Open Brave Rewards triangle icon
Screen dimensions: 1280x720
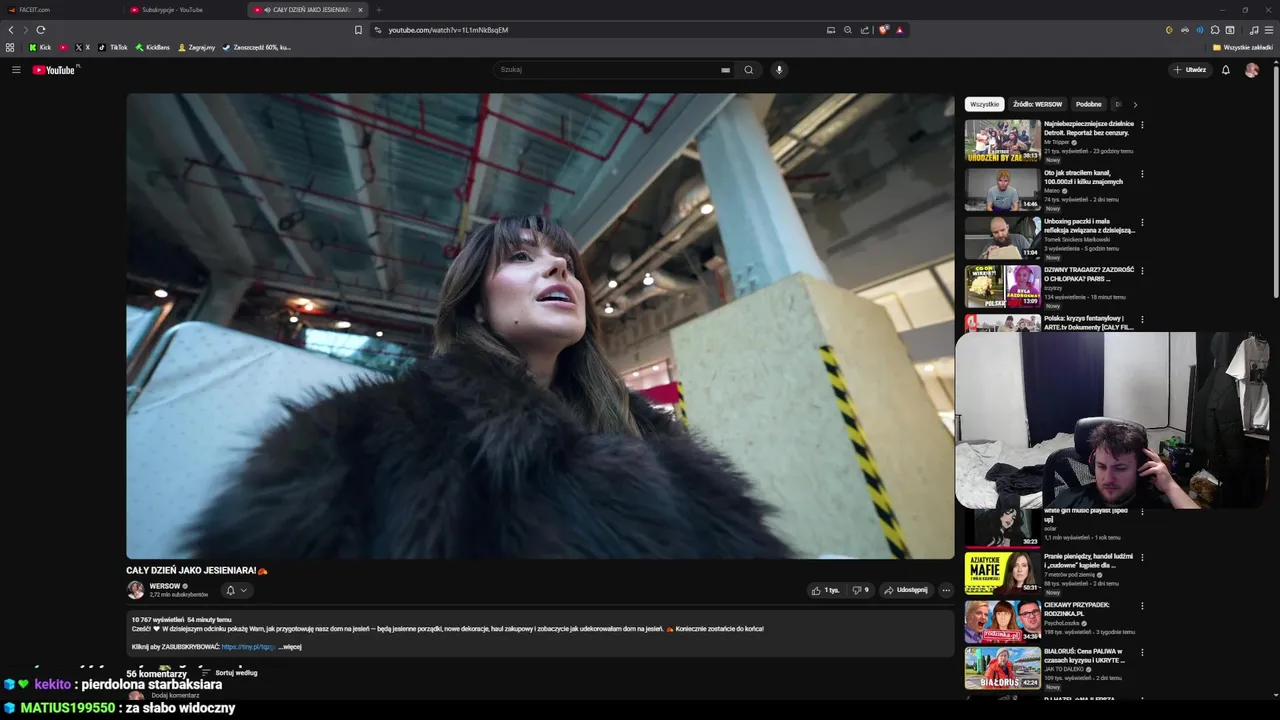pyautogui.click(x=899, y=30)
